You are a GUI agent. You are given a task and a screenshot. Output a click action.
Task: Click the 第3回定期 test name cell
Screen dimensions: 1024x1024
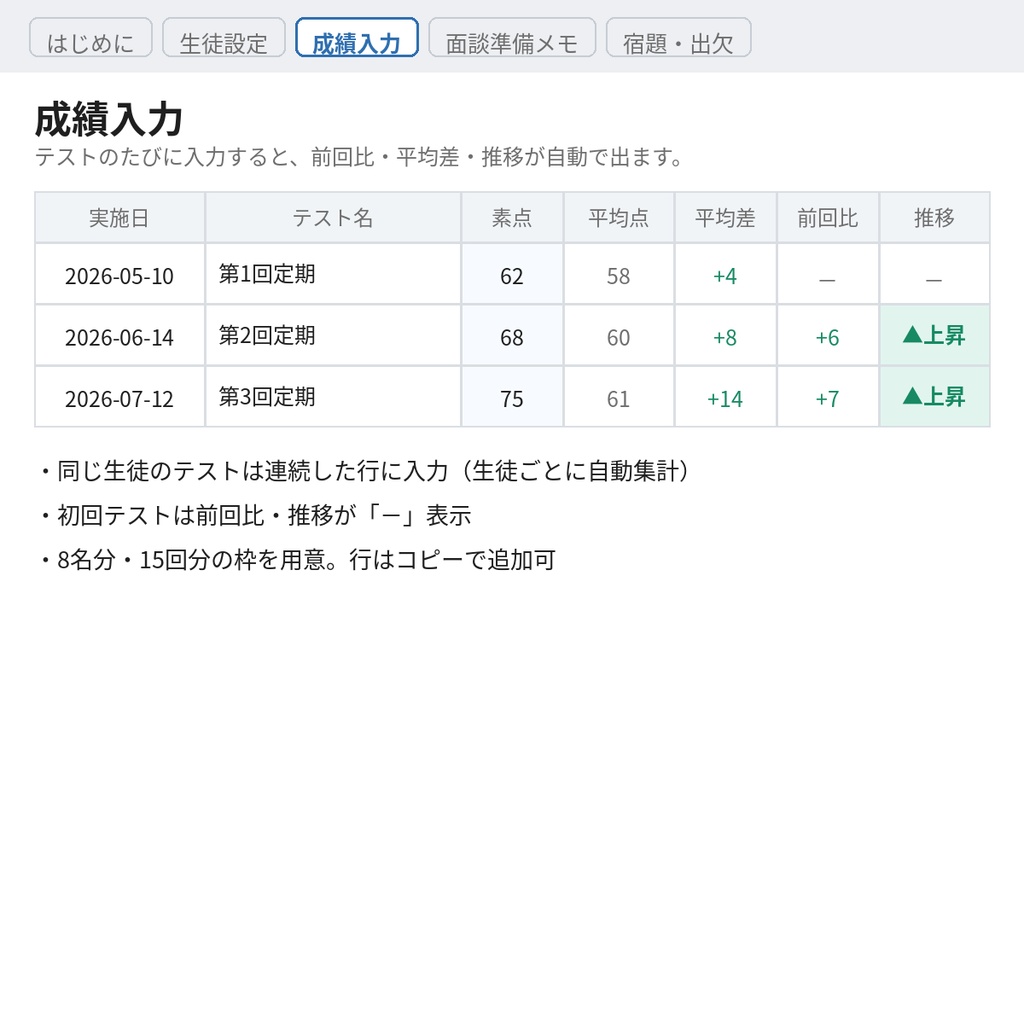coord(333,398)
